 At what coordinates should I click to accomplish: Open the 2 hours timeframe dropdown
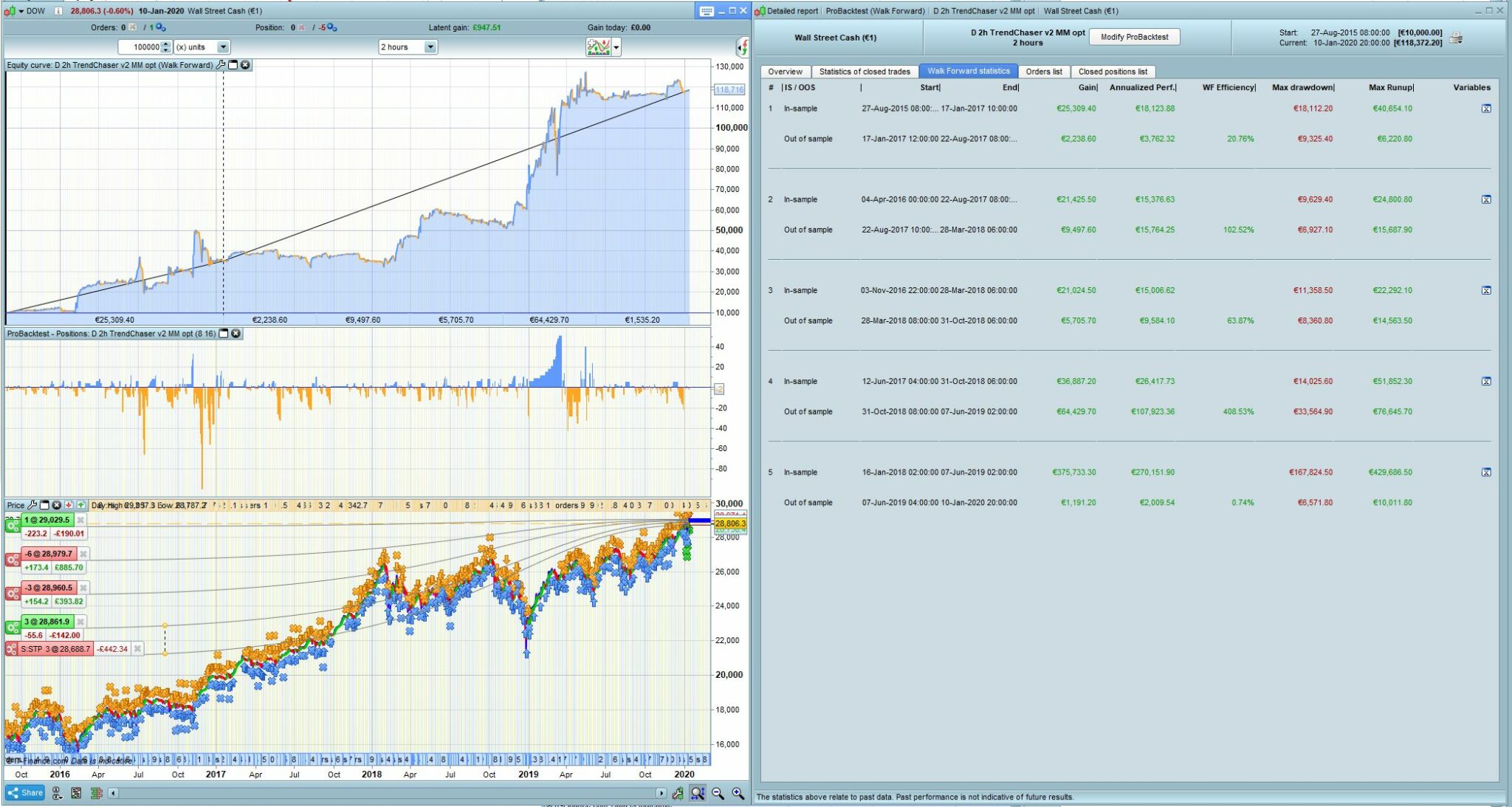pyautogui.click(x=430, y=47)
